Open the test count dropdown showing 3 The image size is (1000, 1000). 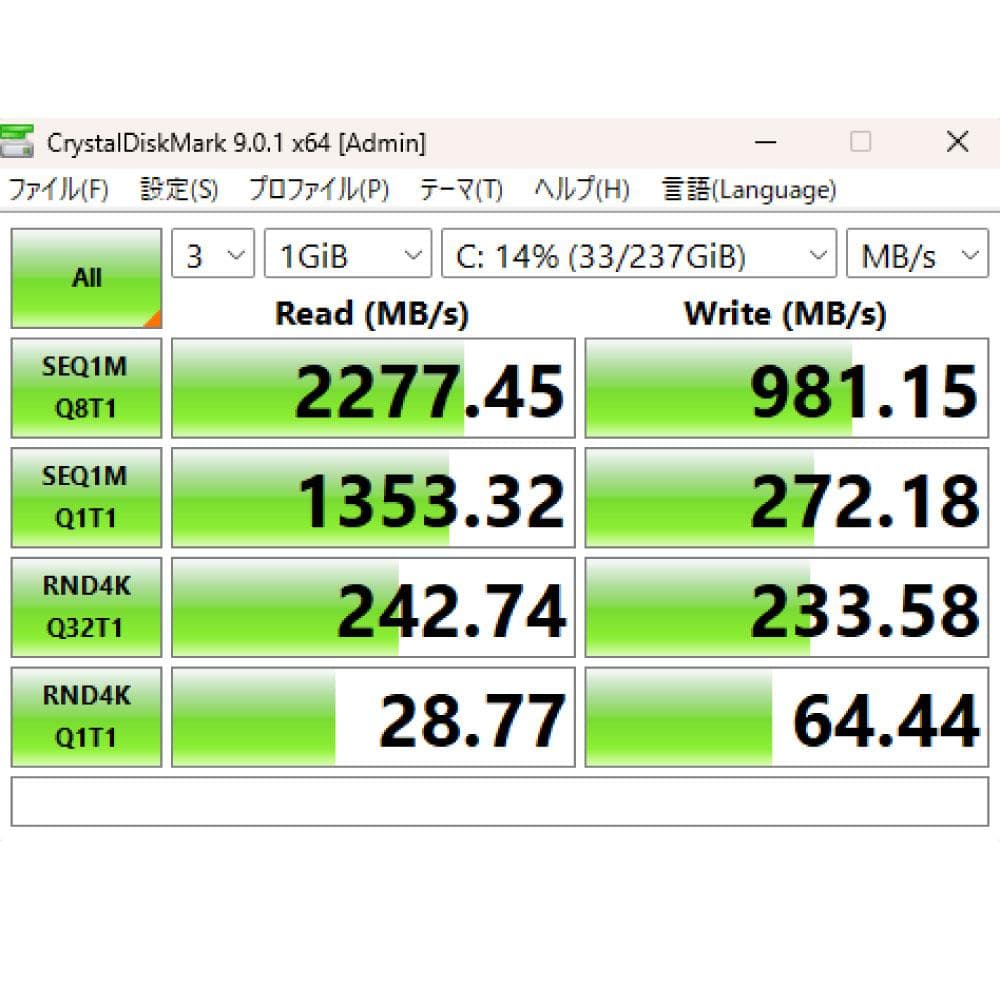point(212,254)
